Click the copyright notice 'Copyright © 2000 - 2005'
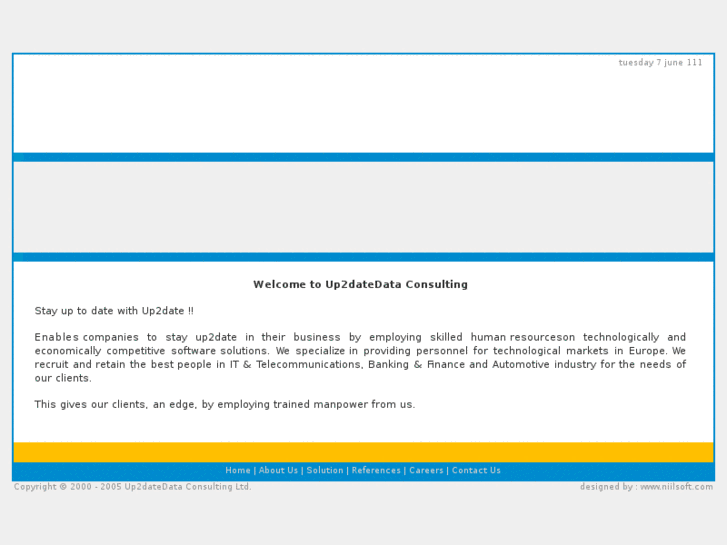 pos(133,487)
